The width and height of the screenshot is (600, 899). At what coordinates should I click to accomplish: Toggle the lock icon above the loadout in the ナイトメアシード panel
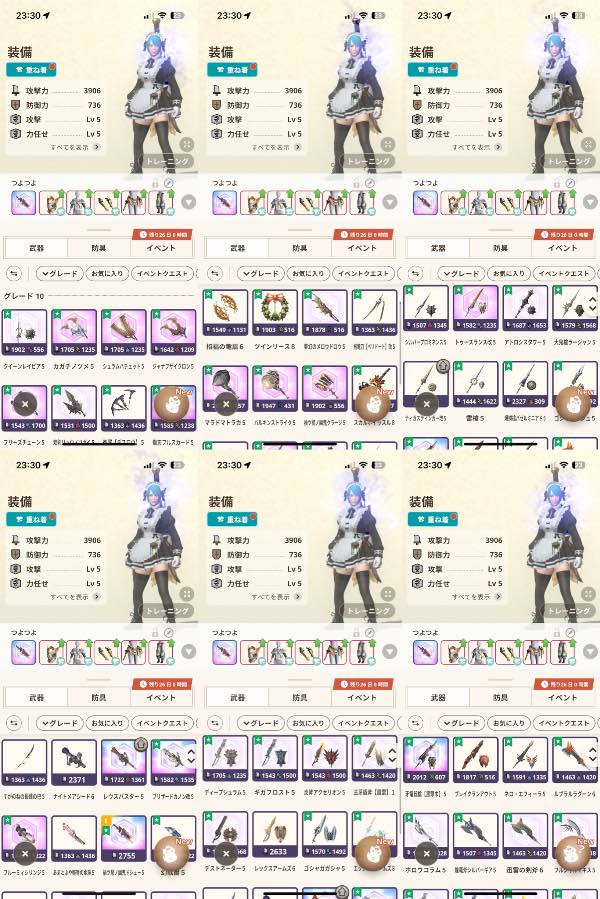coord(155,632)
